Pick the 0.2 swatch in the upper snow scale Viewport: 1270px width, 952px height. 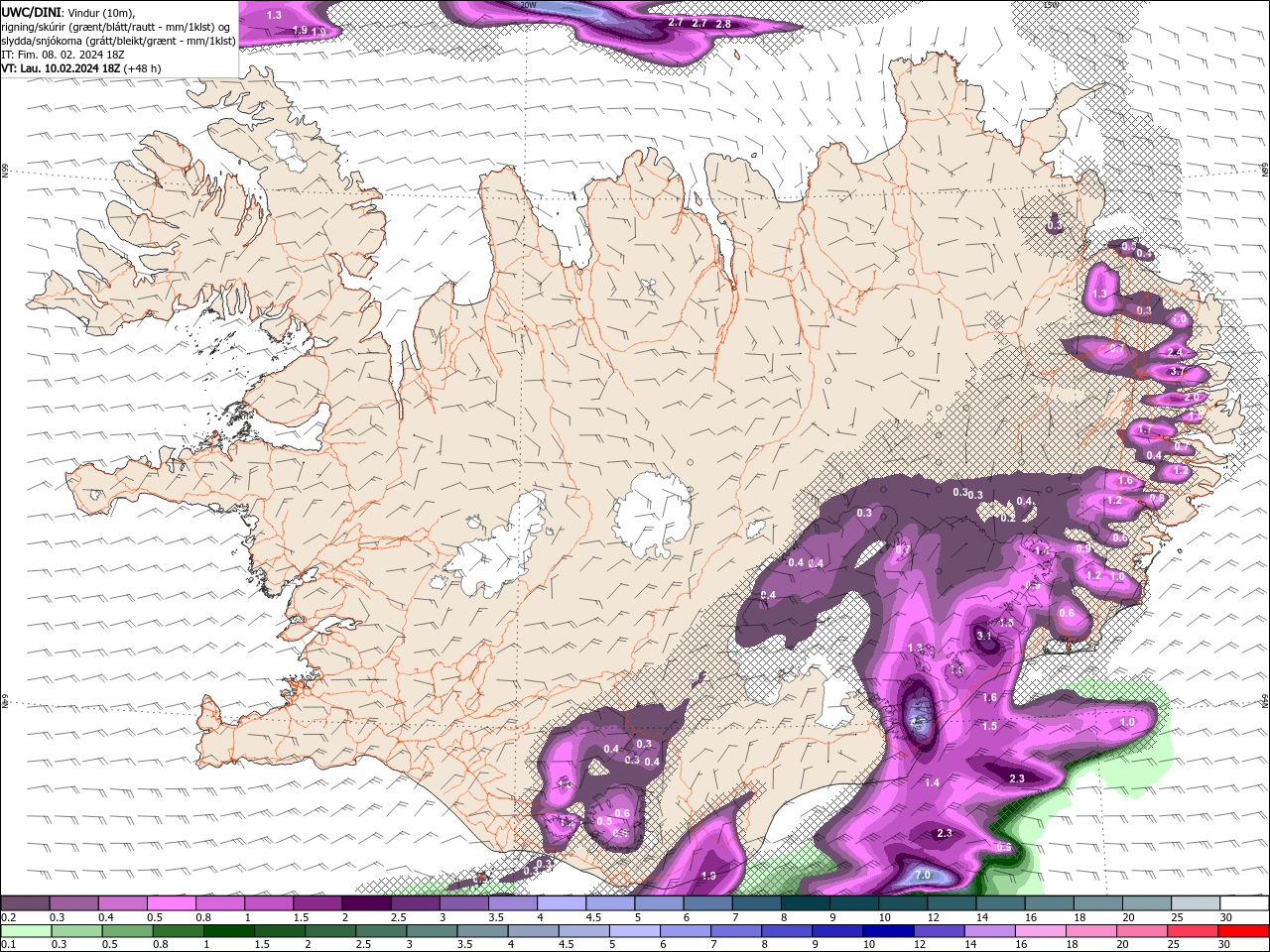tap(25, 903)
